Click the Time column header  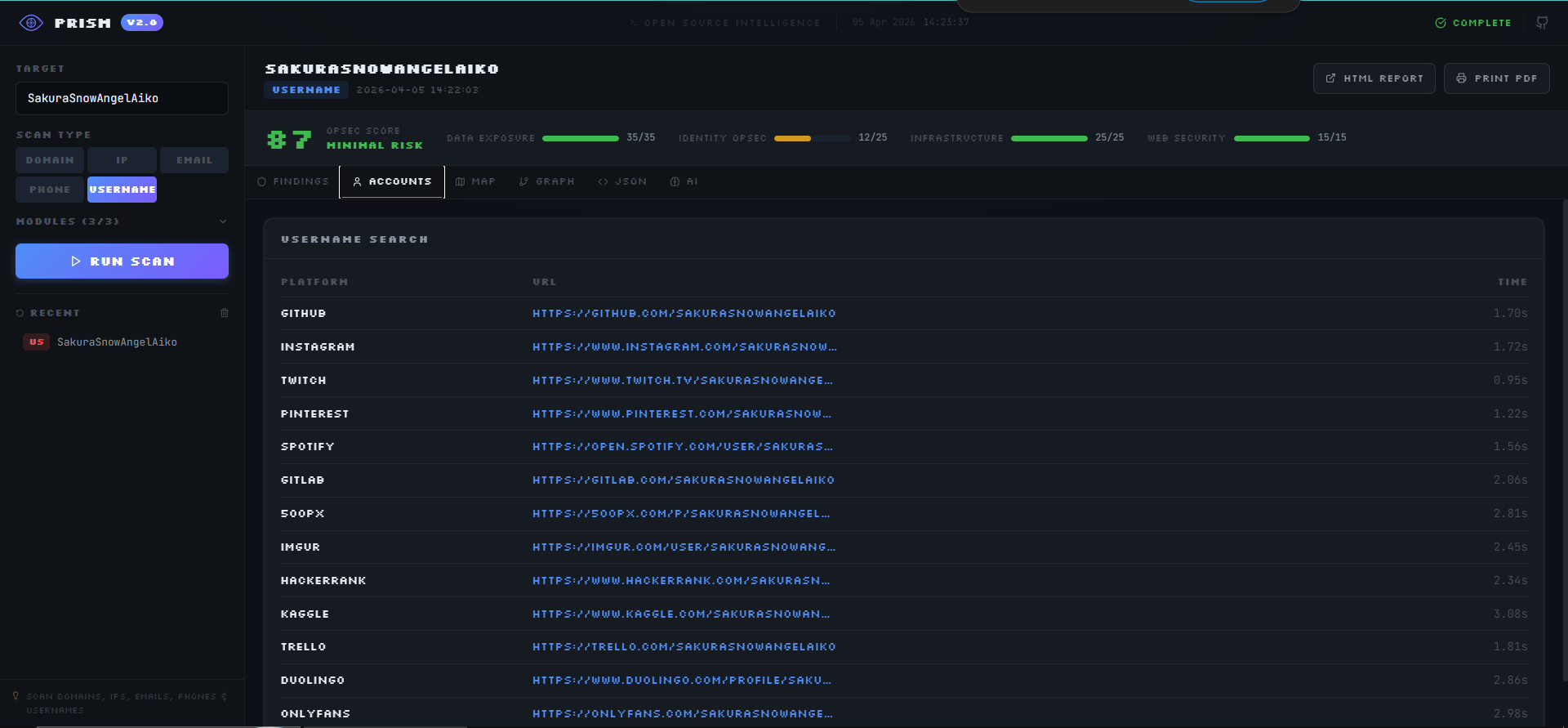point(1512,282)
